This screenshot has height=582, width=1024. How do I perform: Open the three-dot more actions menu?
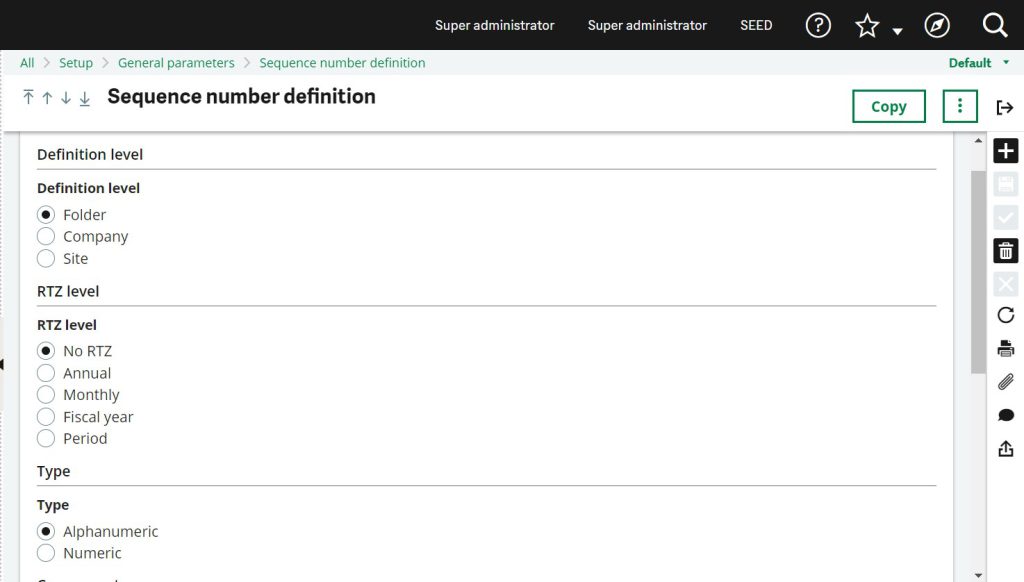point(960,106)
